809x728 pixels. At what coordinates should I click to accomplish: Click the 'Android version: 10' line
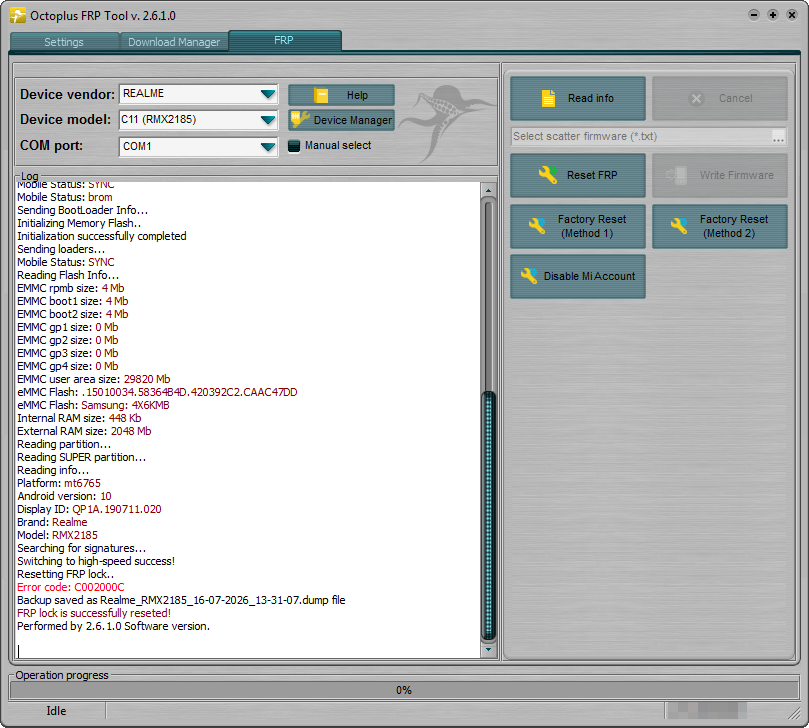tap(64, 496)
